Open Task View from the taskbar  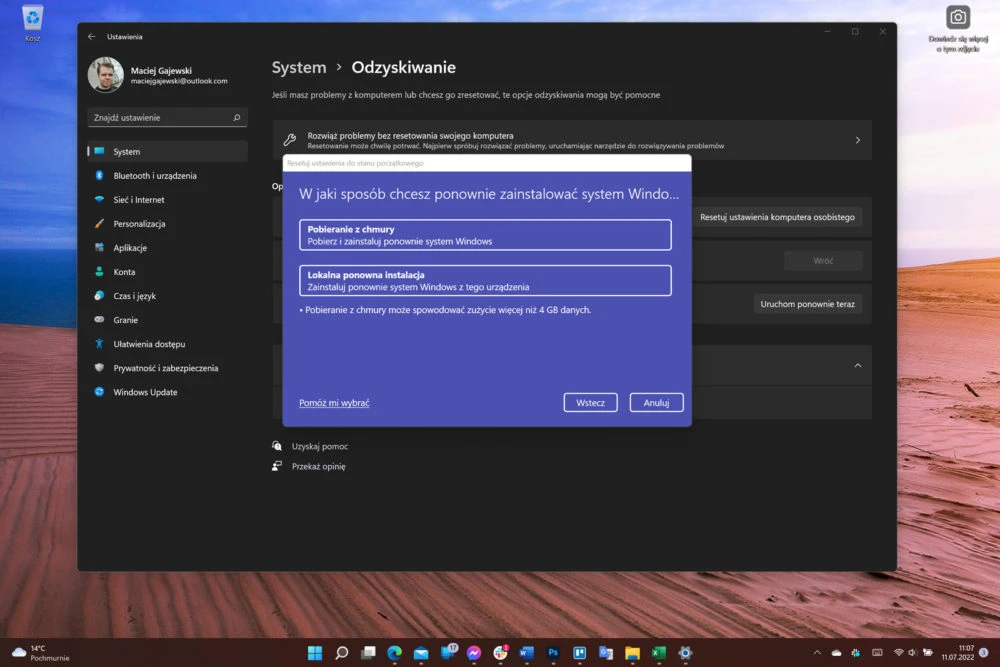[368, 652]
